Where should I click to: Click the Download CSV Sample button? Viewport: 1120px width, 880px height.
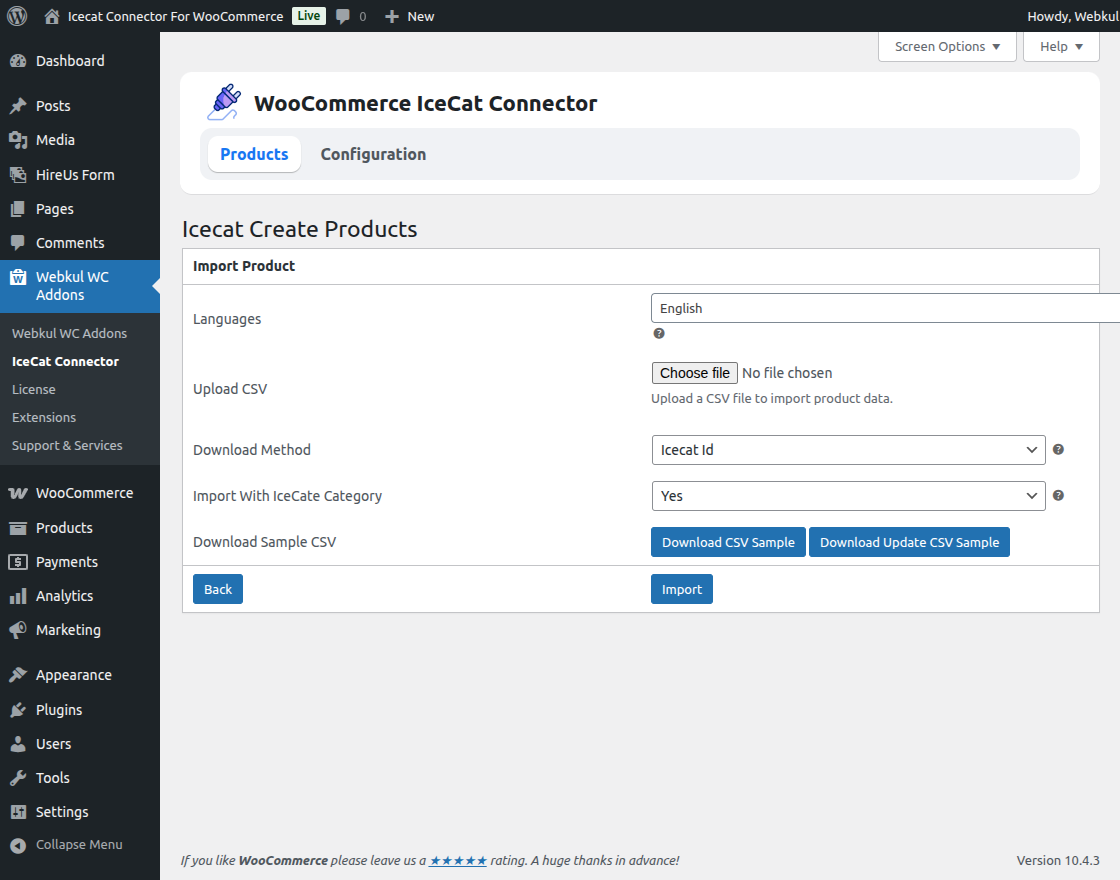(728, 541)
